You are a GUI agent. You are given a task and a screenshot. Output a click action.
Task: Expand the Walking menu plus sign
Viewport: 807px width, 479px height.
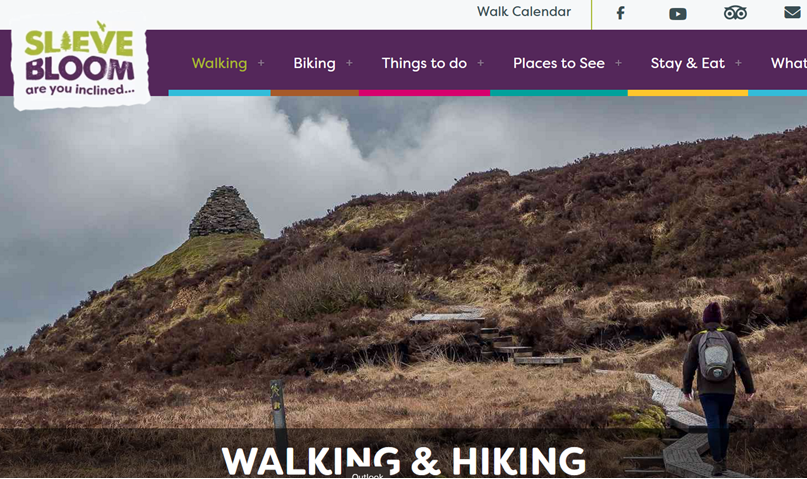click(261, 63)
